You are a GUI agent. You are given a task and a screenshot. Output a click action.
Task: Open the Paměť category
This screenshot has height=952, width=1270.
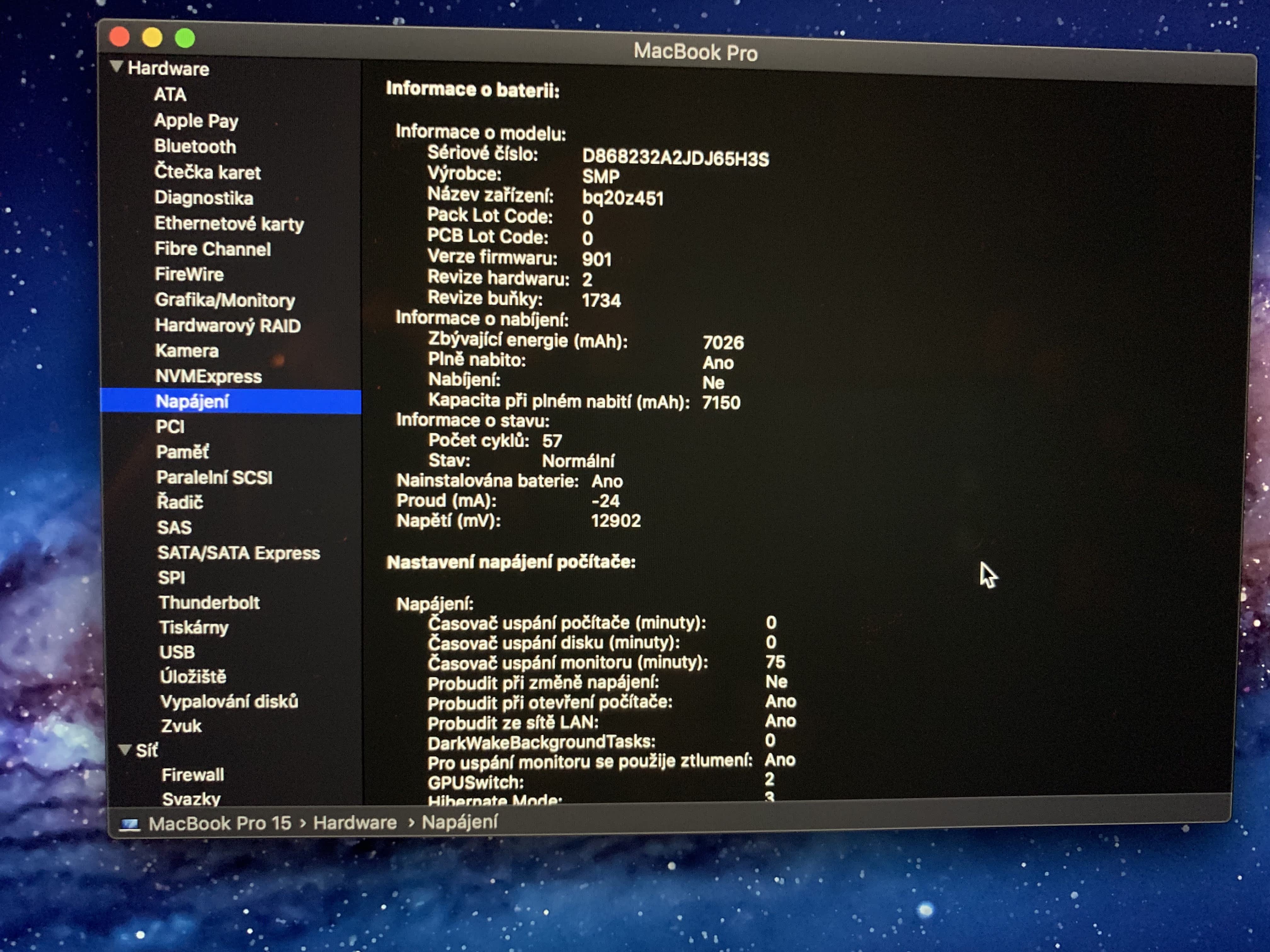(x=182, y=452)
